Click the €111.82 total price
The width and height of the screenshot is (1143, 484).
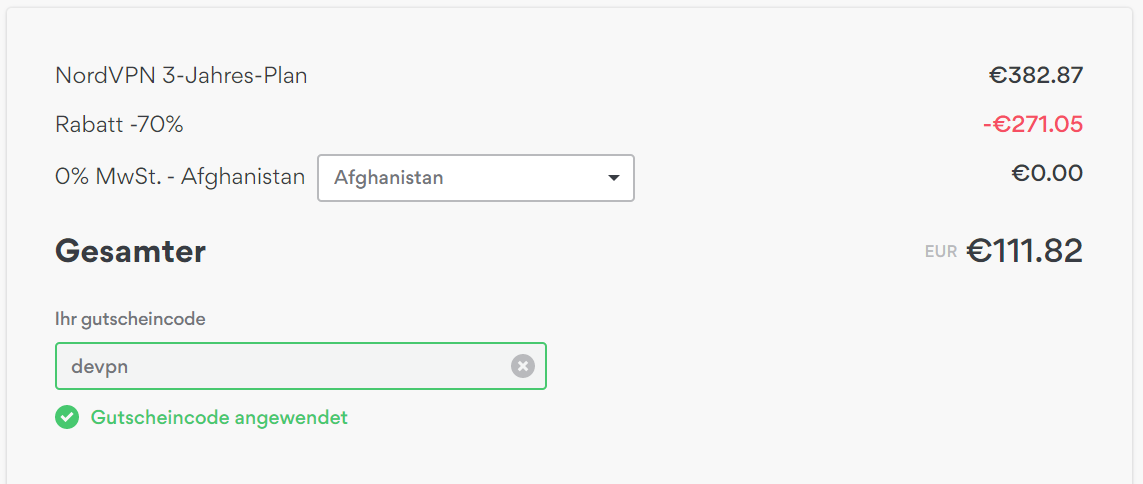coord(1025,251)
